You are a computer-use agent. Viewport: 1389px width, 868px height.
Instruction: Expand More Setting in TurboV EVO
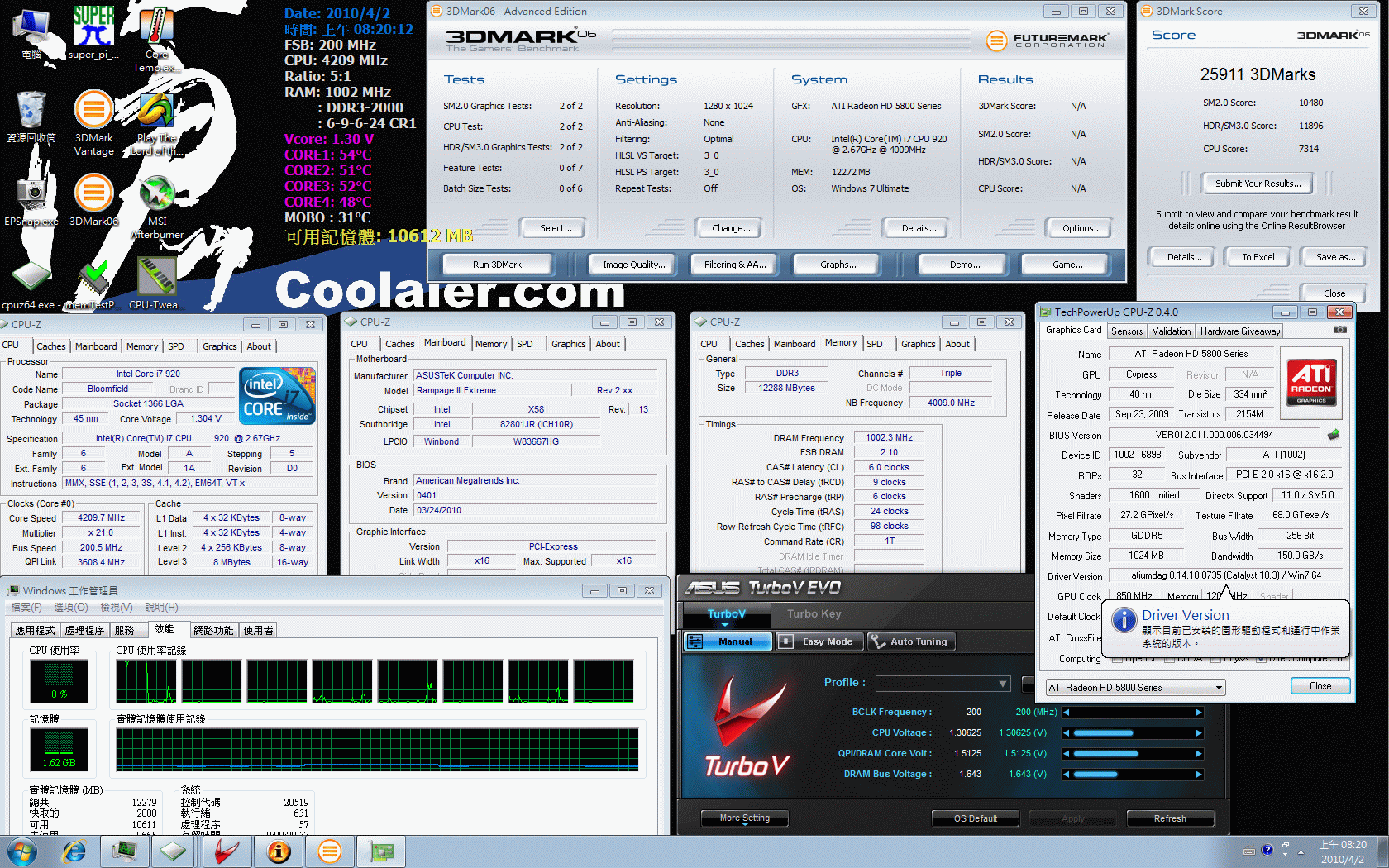744,818
